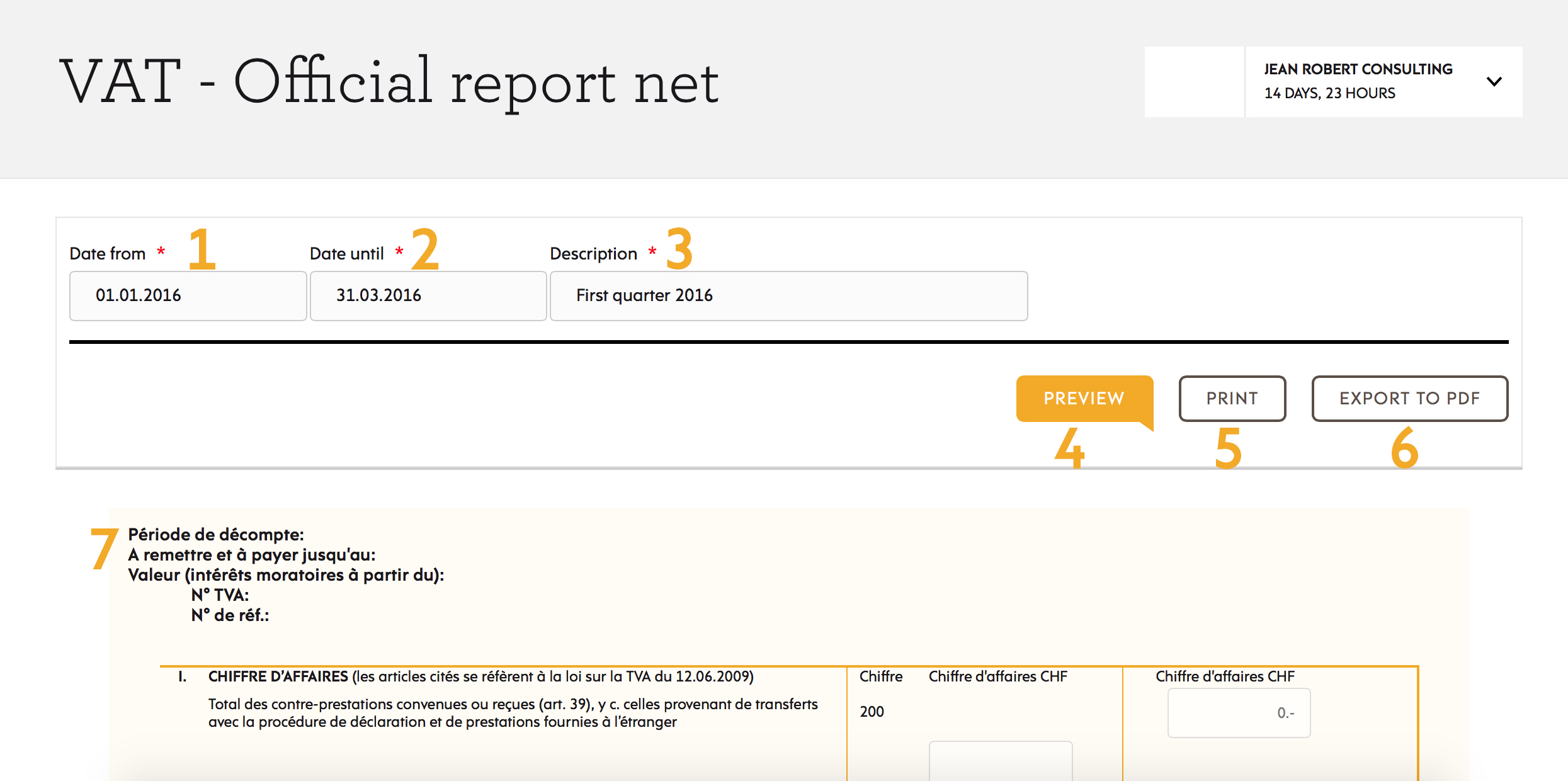Click the '14 DAYS, 23 HOURS' trial text

click(1329, 93)
